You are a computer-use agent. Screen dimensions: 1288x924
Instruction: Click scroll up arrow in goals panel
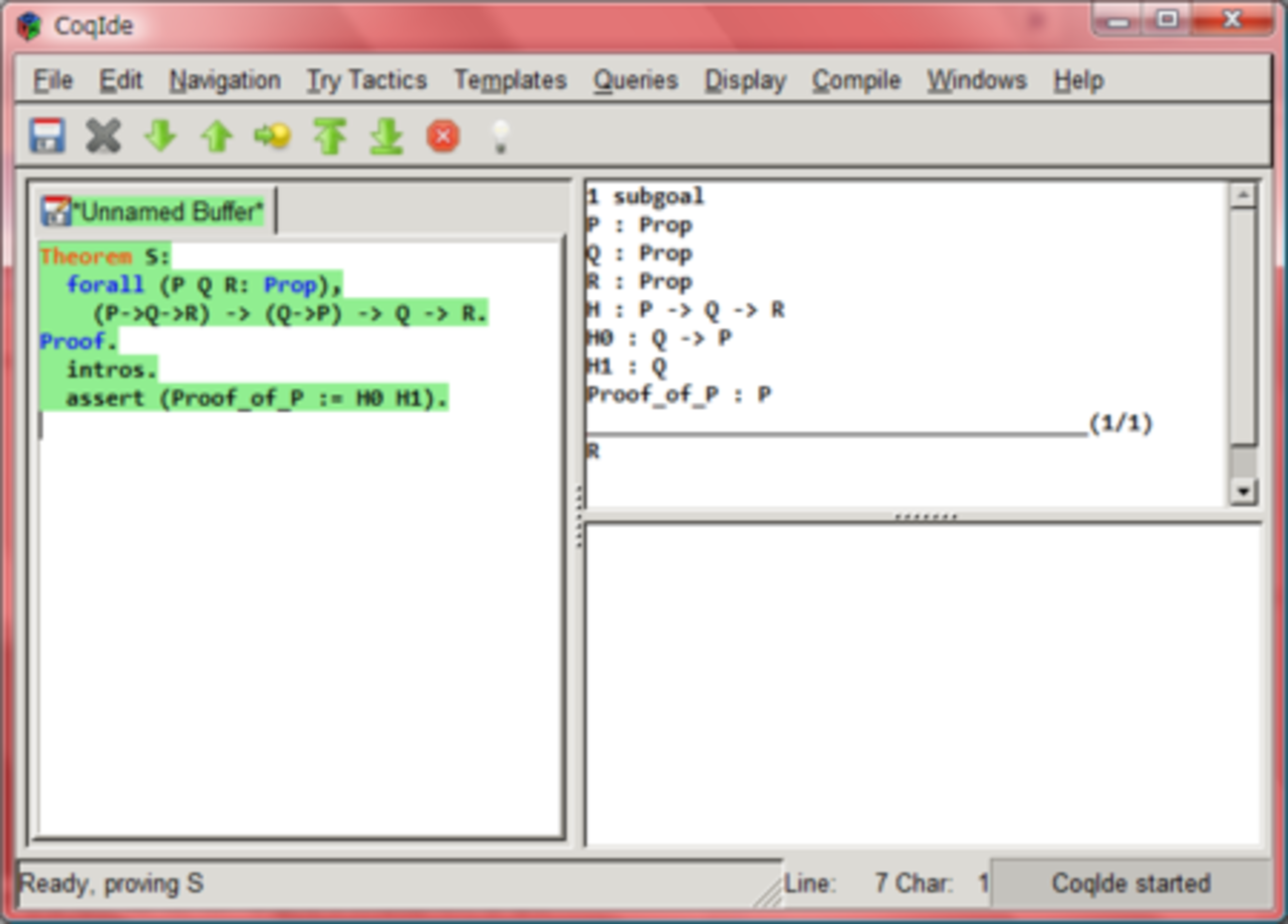pyautogui.click(x=1242, y=195)
